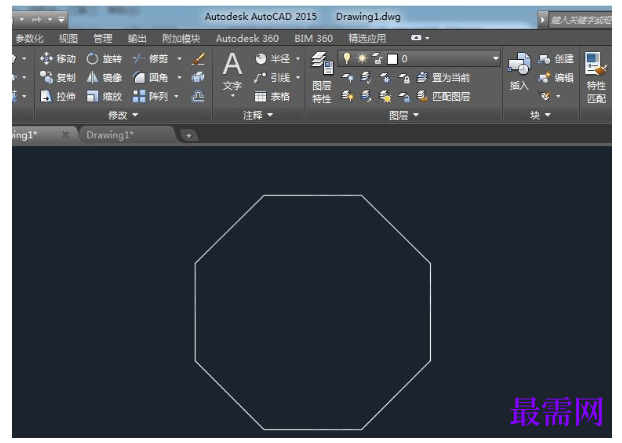Select the Array (阵列) tool
This screenshot has width=622, height=443.
point(150,96)
